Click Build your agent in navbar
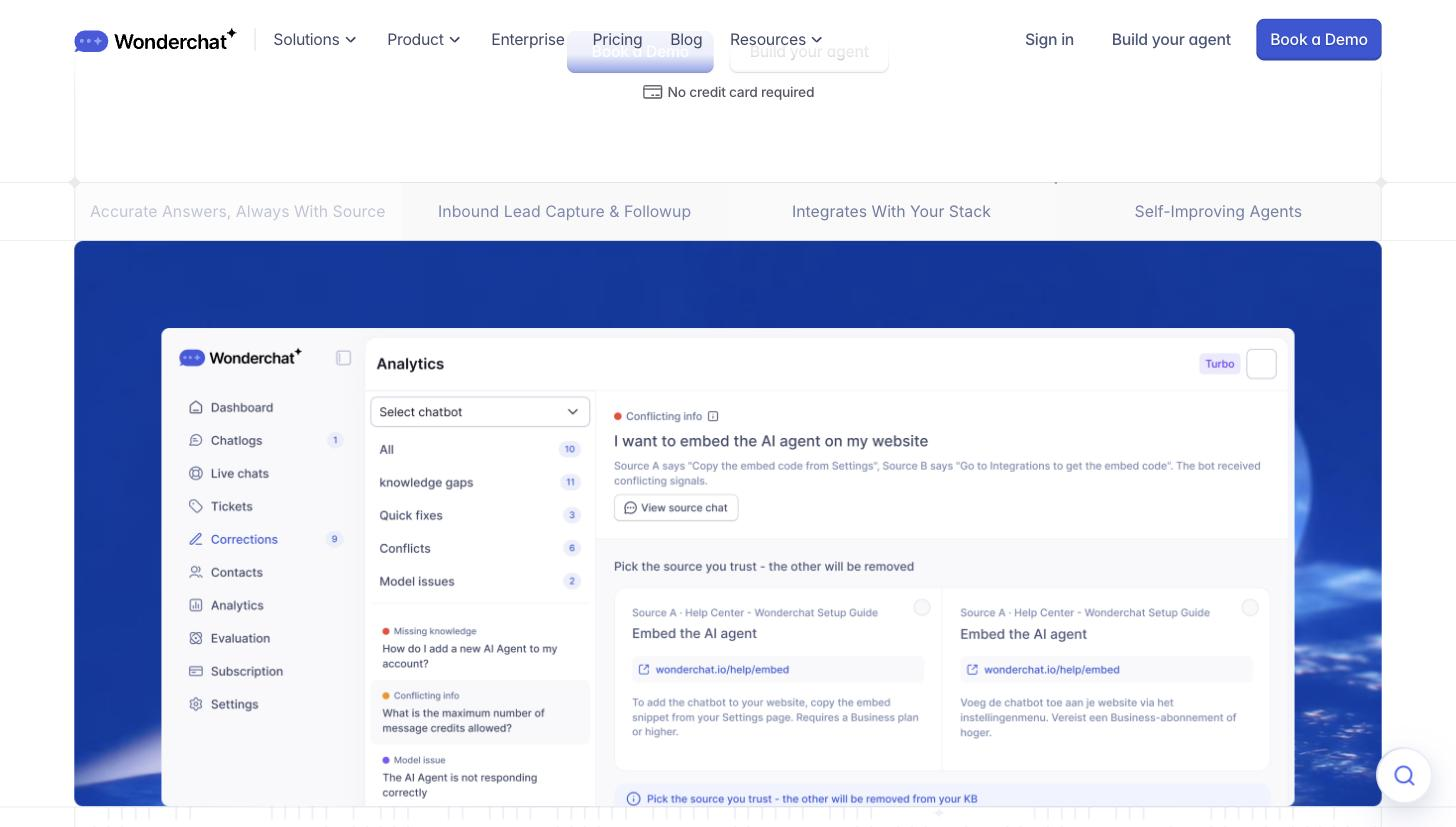This screenshot has width=1456, height=827. pos(1171,40)
